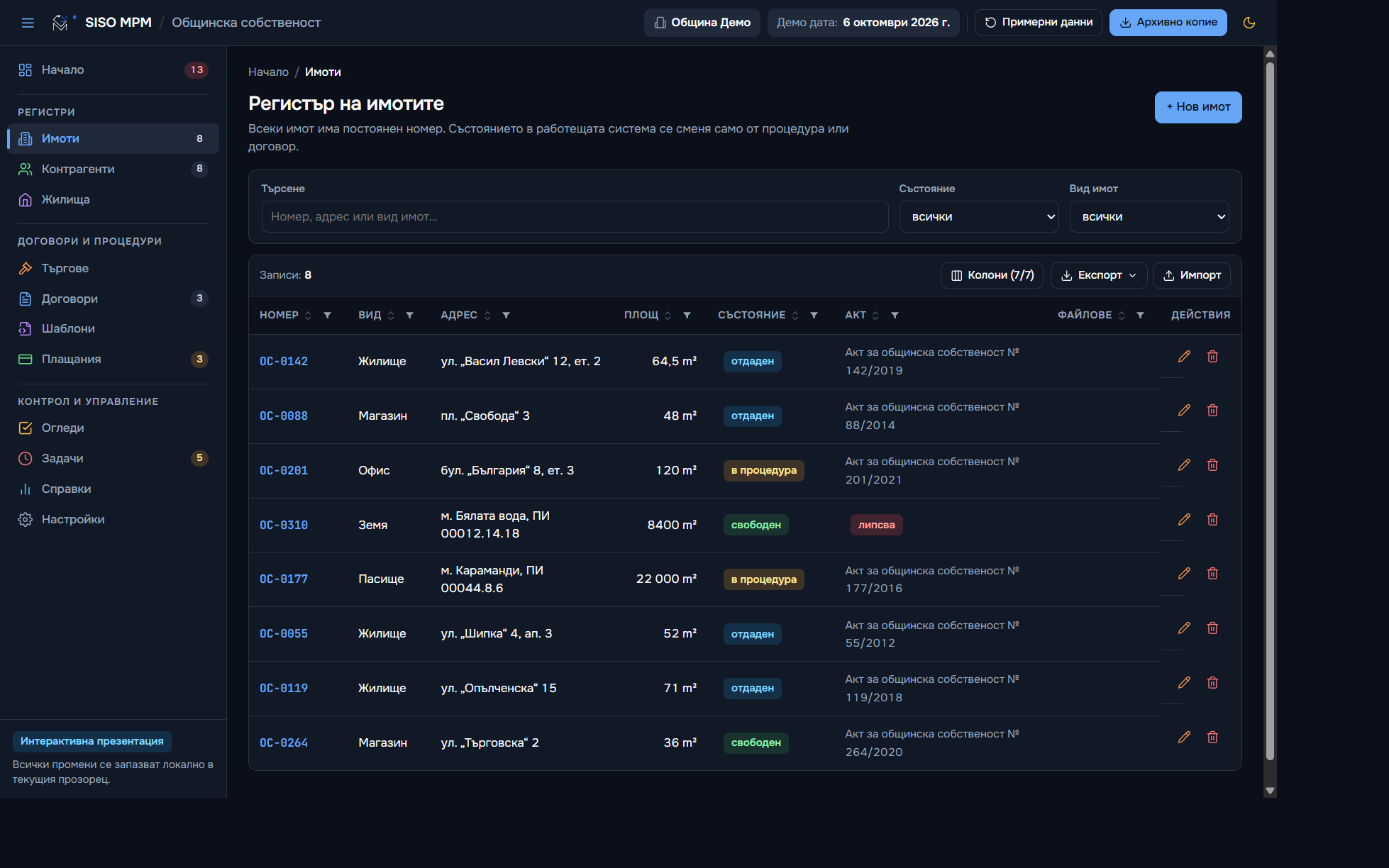Edit property OC-0310 with pencil icon
The height and width of the screenshot is (868, 1389).
pyautogui.click(x=1184, y=520)
